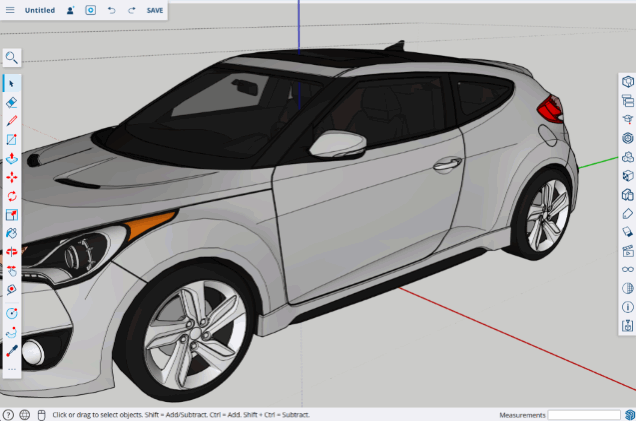Open the Materials panel
Viewport: 636px width, 421px height.
(627, 157)
